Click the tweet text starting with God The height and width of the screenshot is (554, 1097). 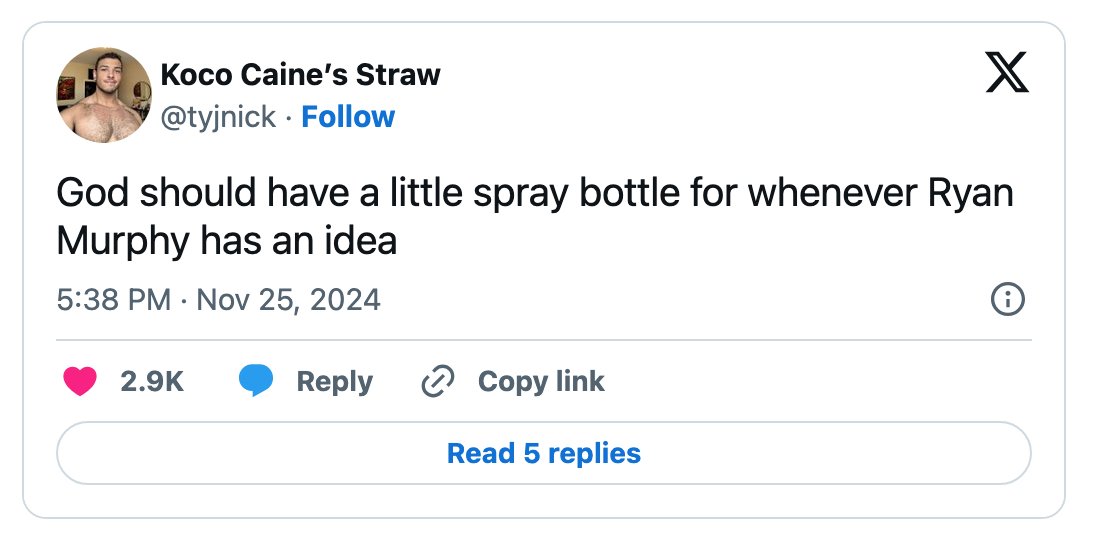point(535,217)
